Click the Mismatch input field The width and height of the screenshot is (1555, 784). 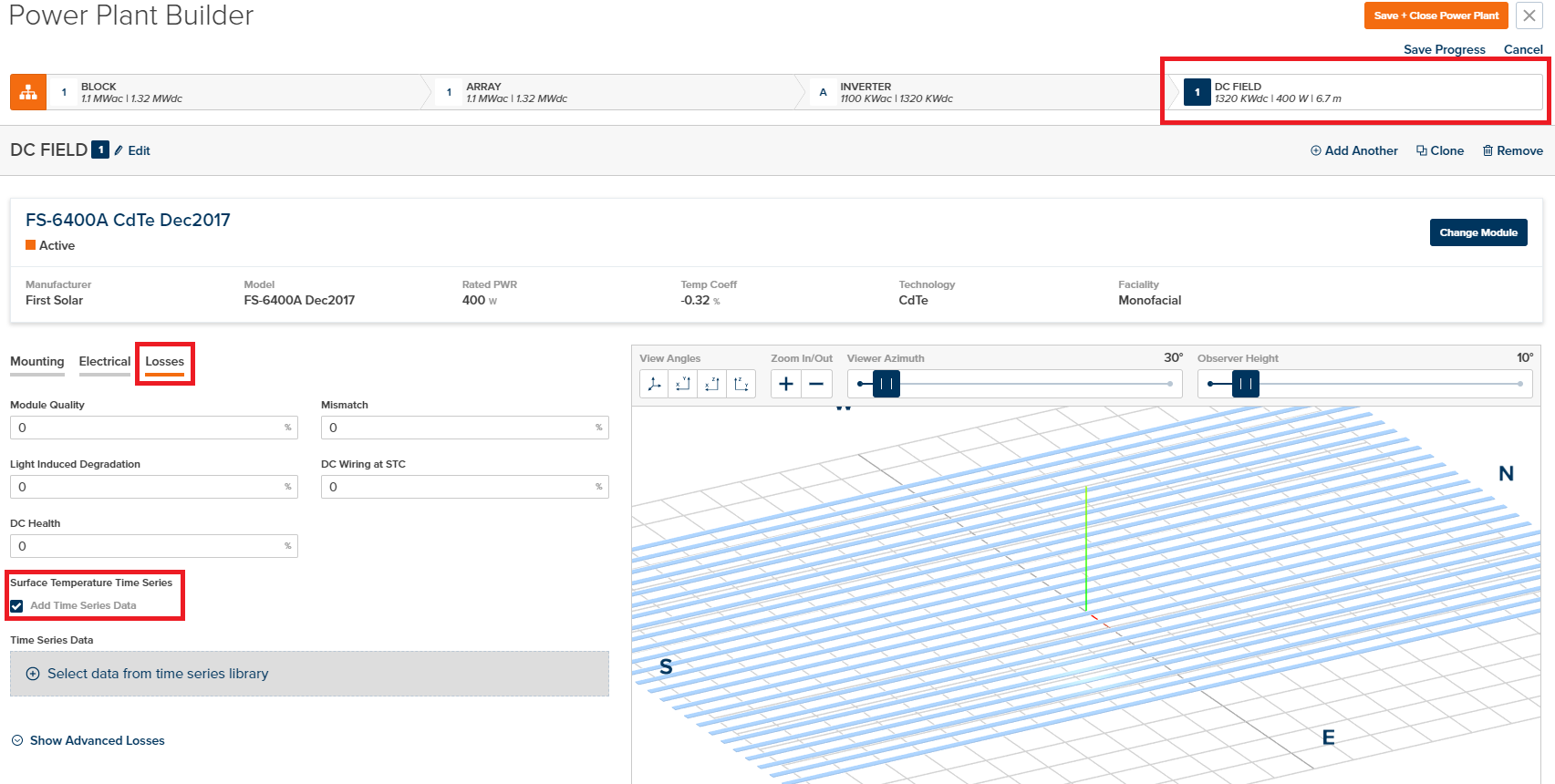465,428
